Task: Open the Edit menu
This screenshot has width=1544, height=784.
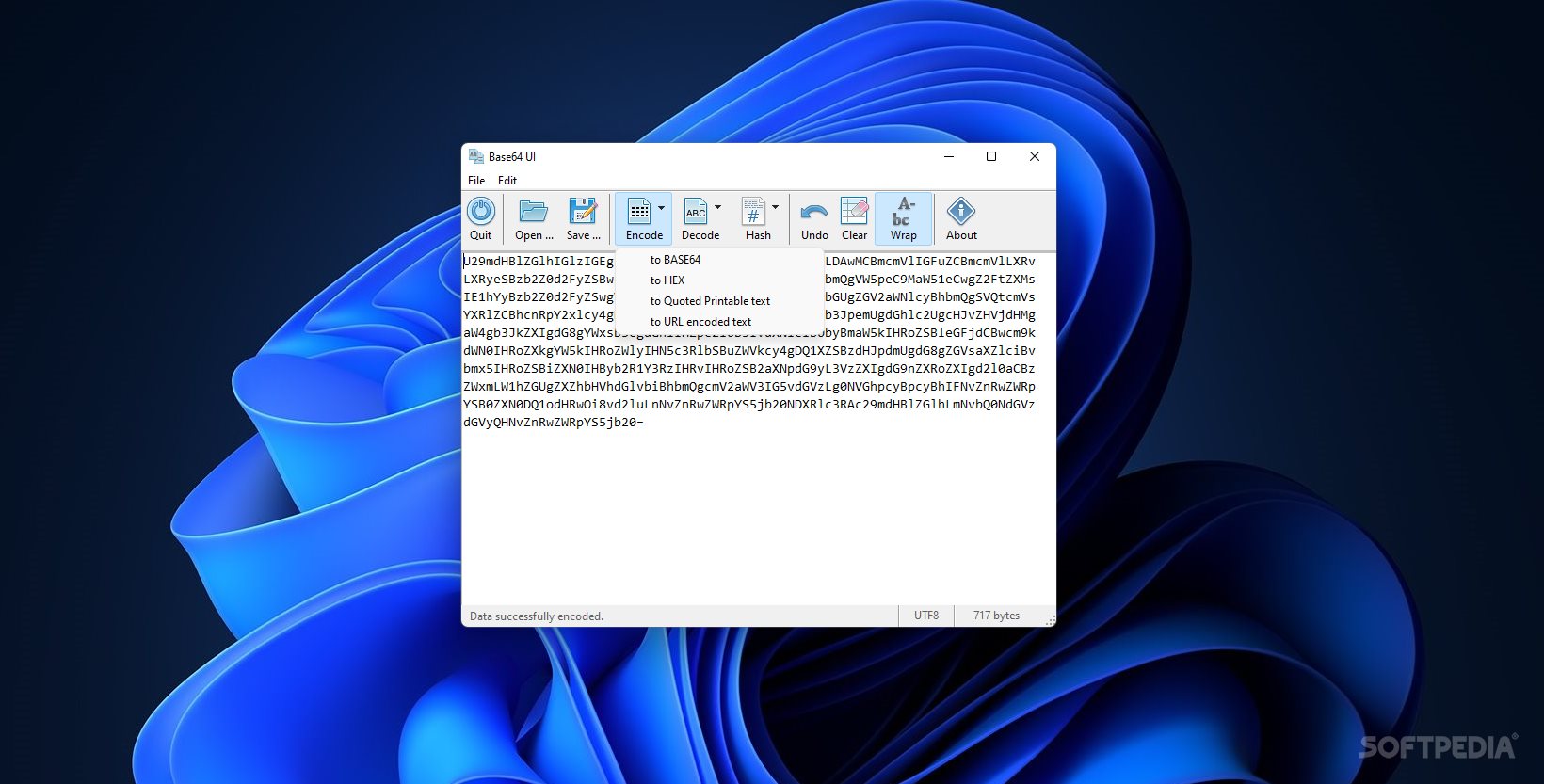Action: click(507, 181)
